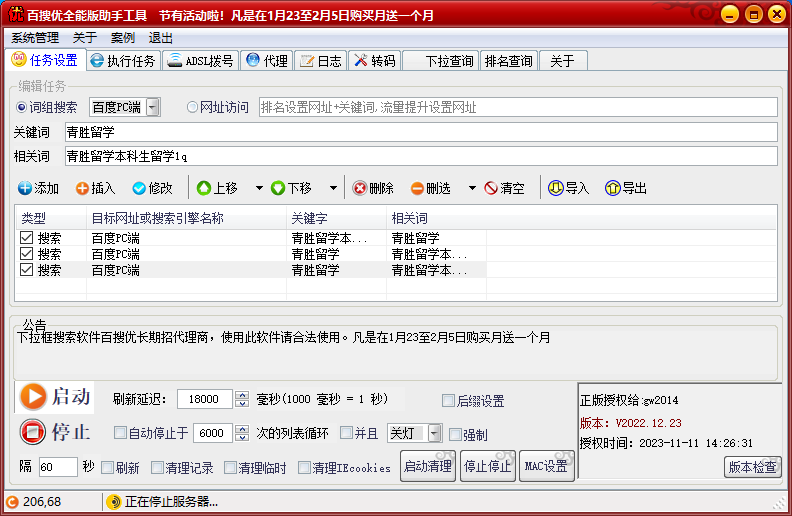Import the task list with 导入
Screen dimensions: 792x516
point(569,188)
